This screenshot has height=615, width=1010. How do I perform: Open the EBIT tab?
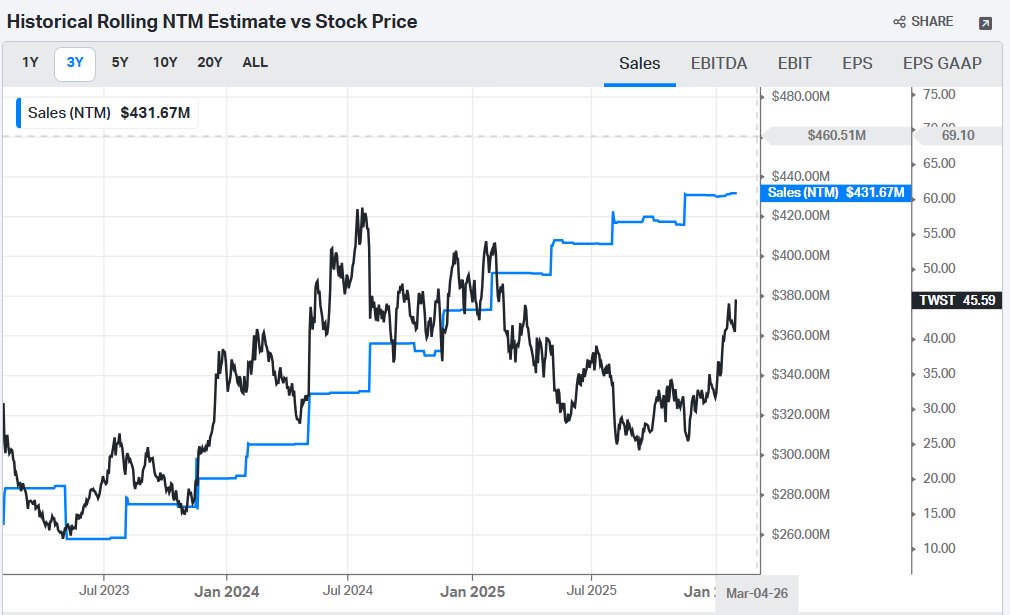point(794,63)
